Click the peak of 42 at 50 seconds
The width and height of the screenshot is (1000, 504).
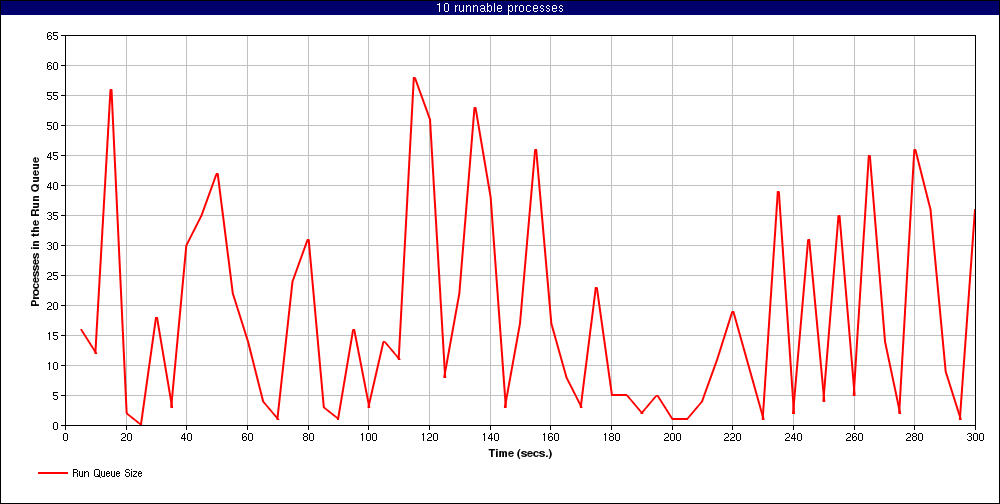tap(217, 174)
